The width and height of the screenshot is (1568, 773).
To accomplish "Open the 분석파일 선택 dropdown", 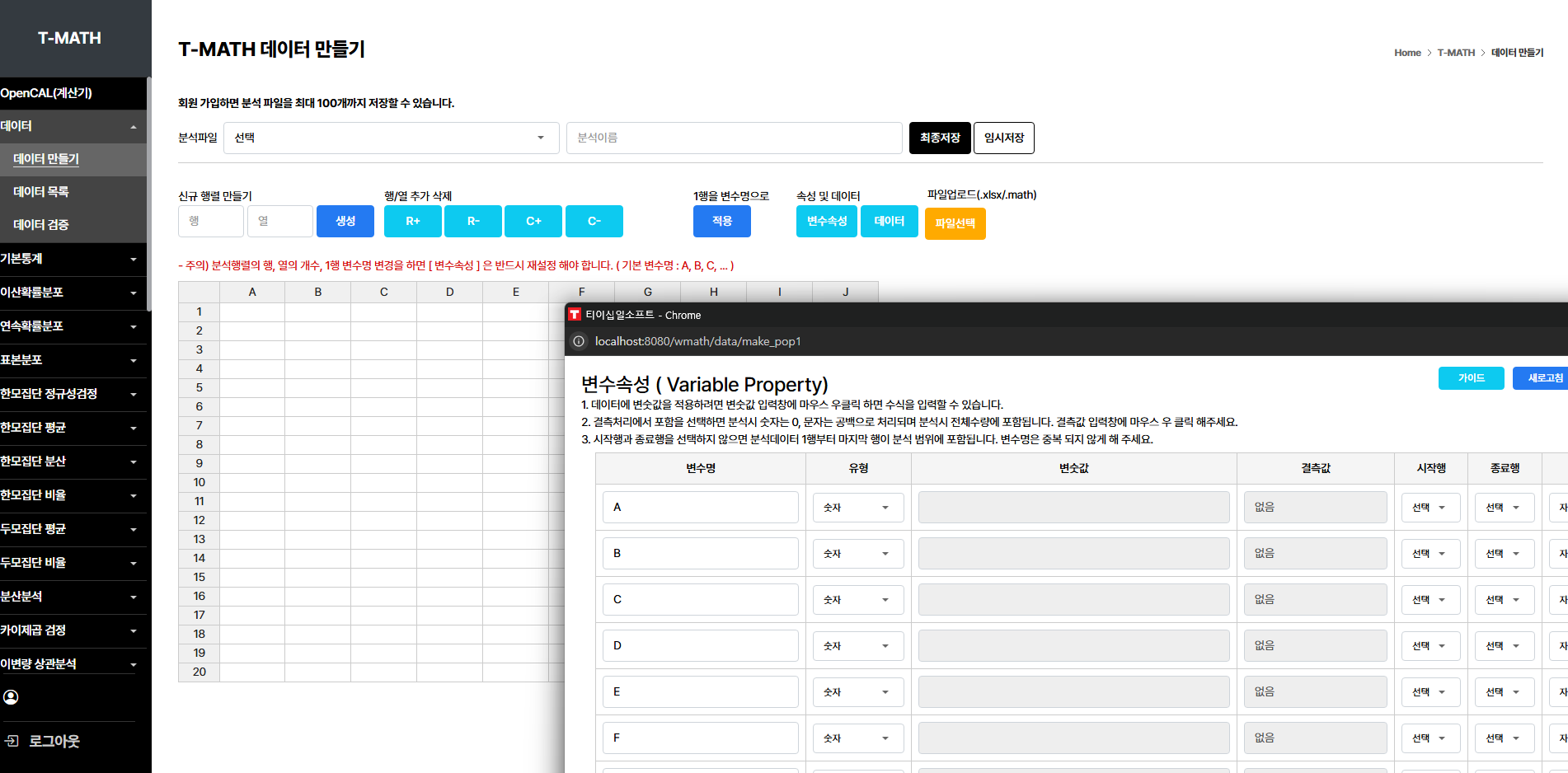I will [391, 138].
